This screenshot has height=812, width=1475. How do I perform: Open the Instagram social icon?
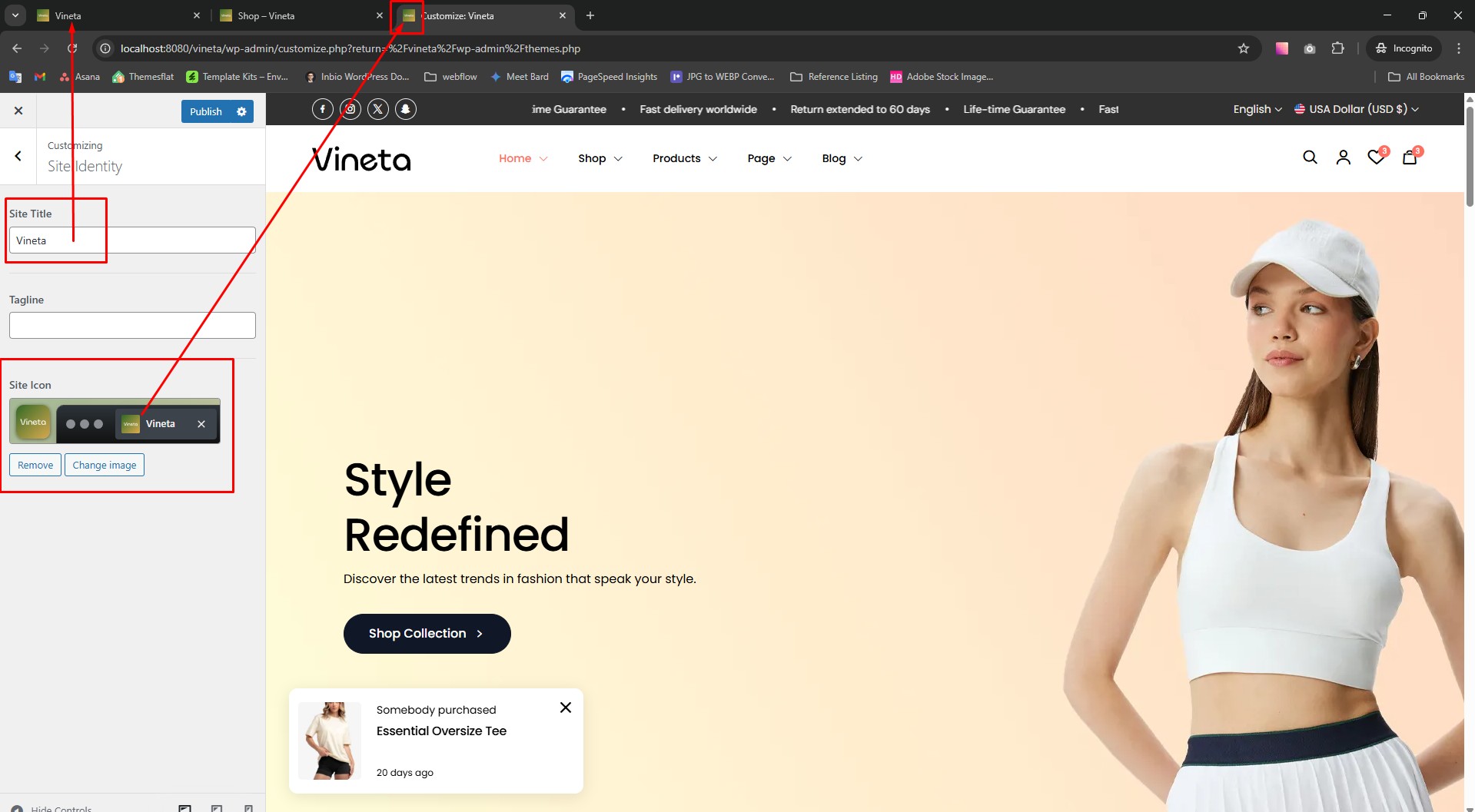coord(350,109)
